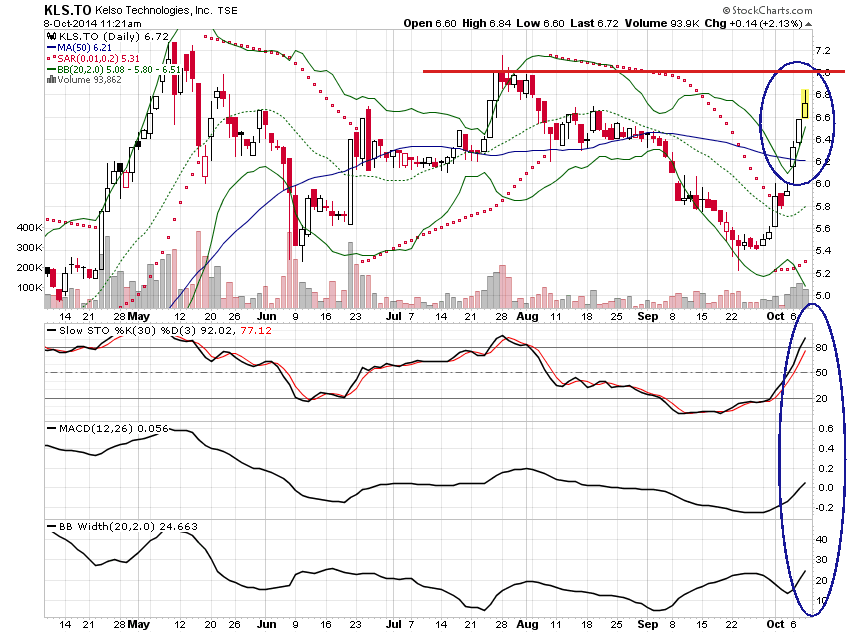Click the Jul label on the bottom date axis

click(x=394, y=624)
